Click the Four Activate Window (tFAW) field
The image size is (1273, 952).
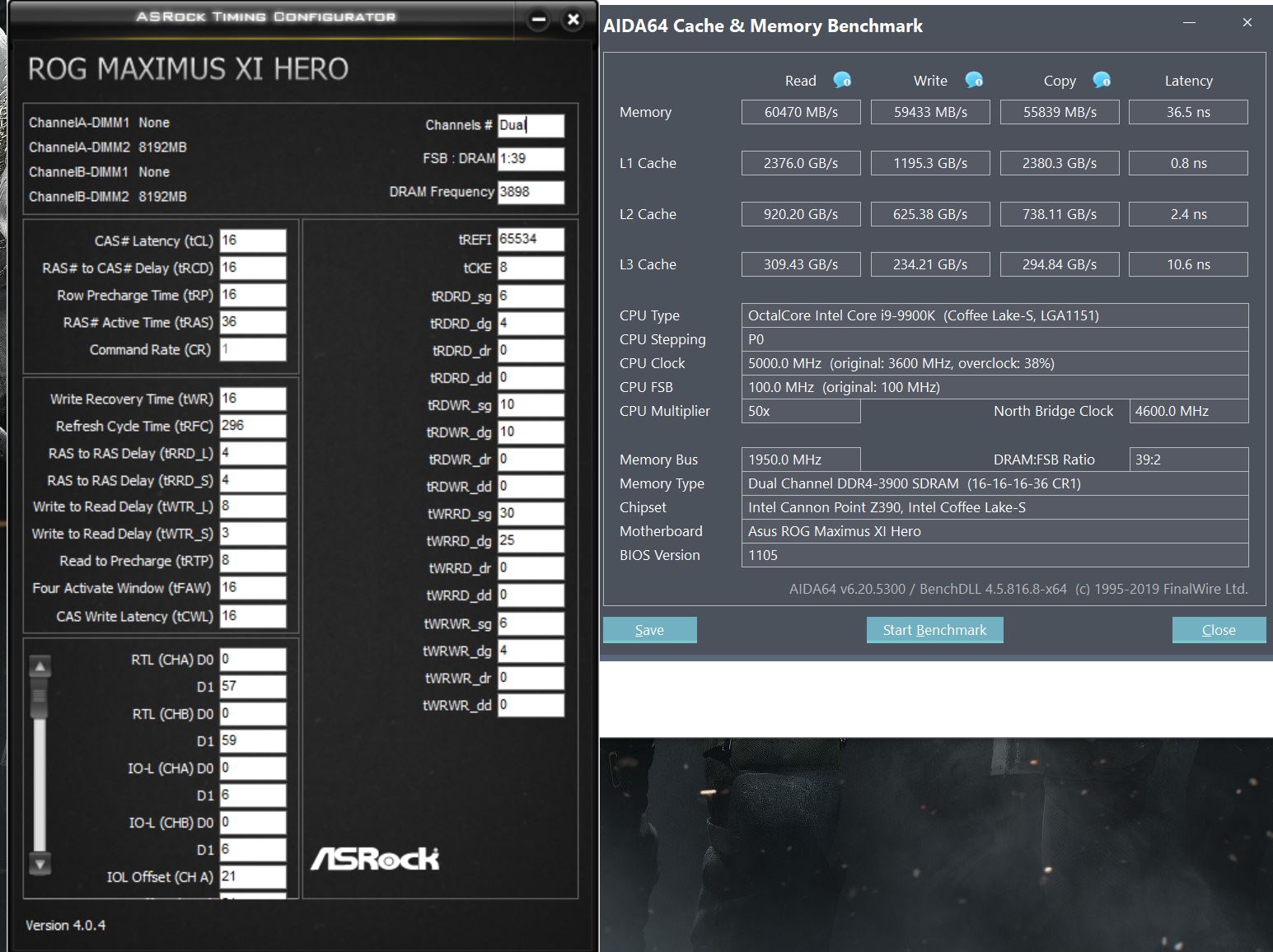(253, 588)
